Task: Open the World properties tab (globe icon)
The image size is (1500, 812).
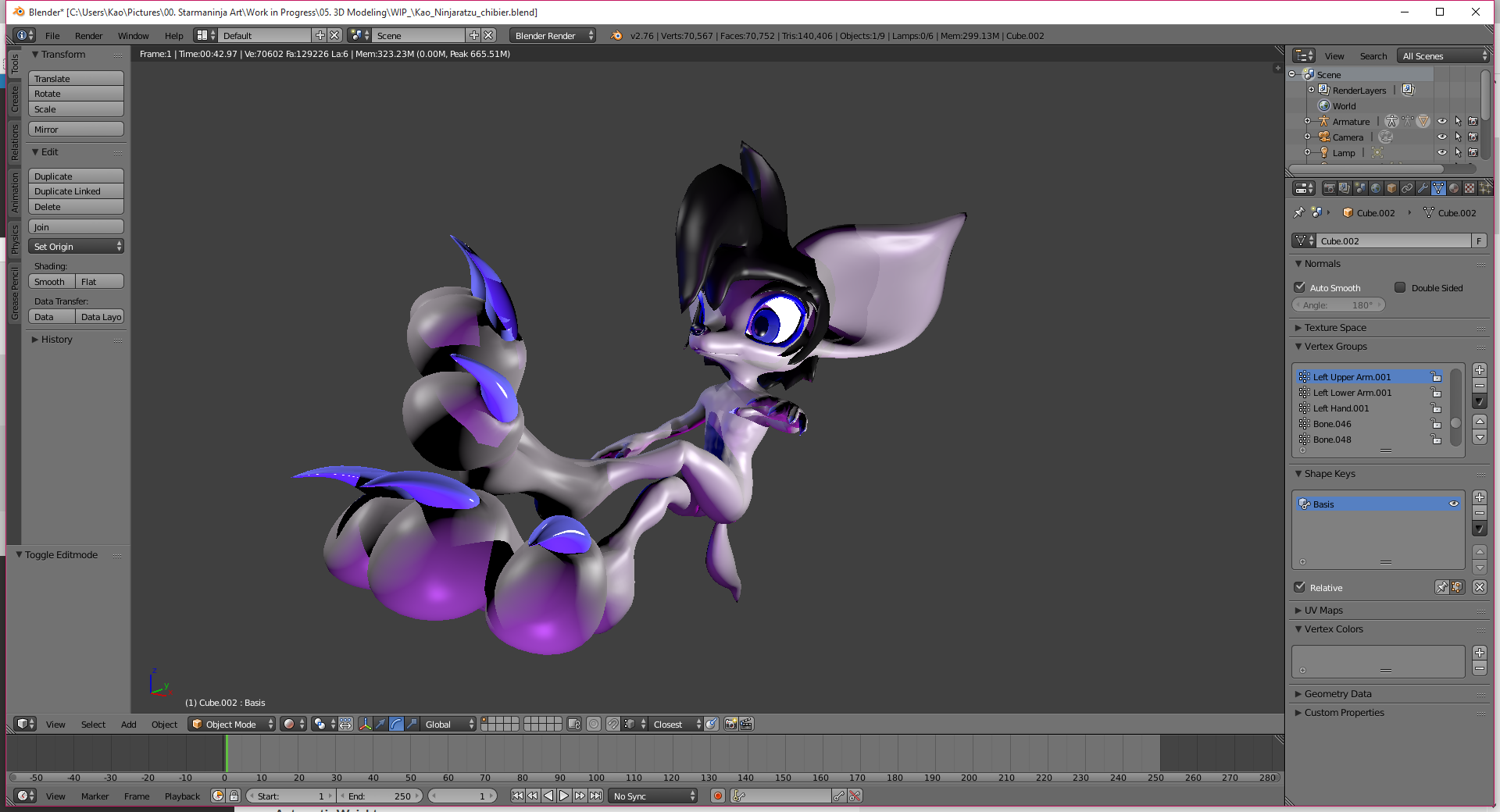Action: pos(1376,188)
